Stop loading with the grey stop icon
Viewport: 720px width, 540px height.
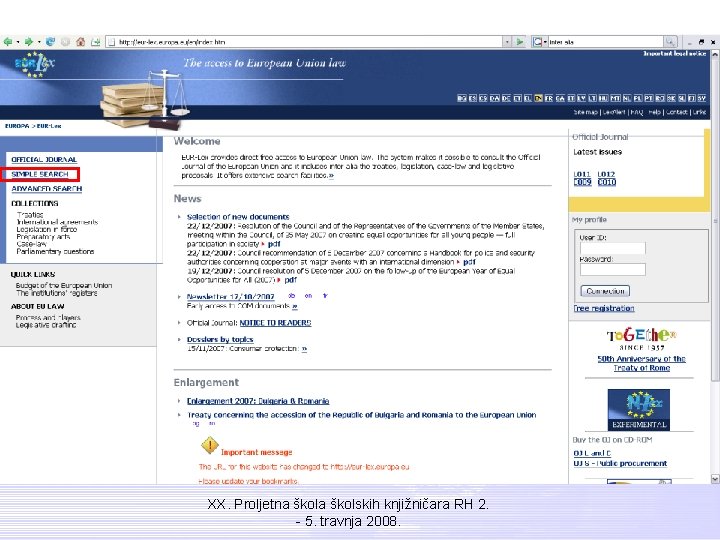pos(65,42)
